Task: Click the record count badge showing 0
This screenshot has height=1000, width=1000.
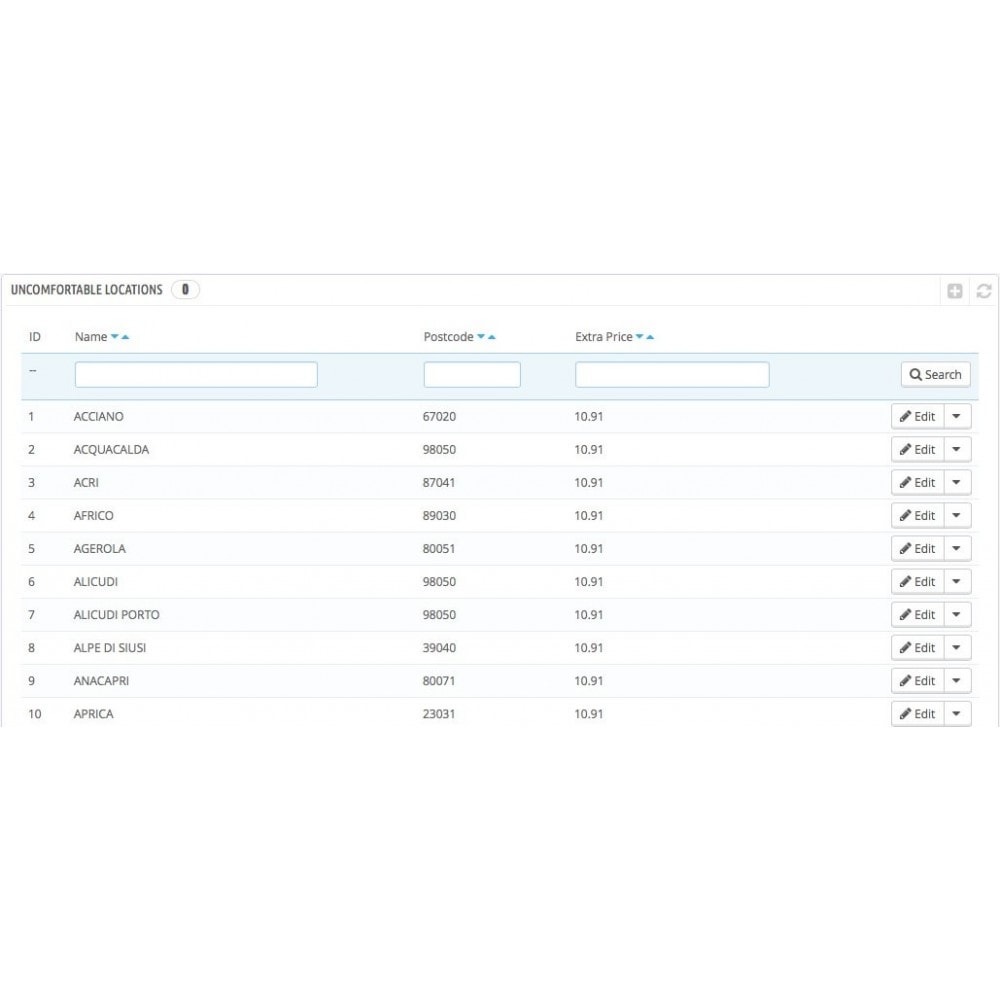Action: coord(185,290)
